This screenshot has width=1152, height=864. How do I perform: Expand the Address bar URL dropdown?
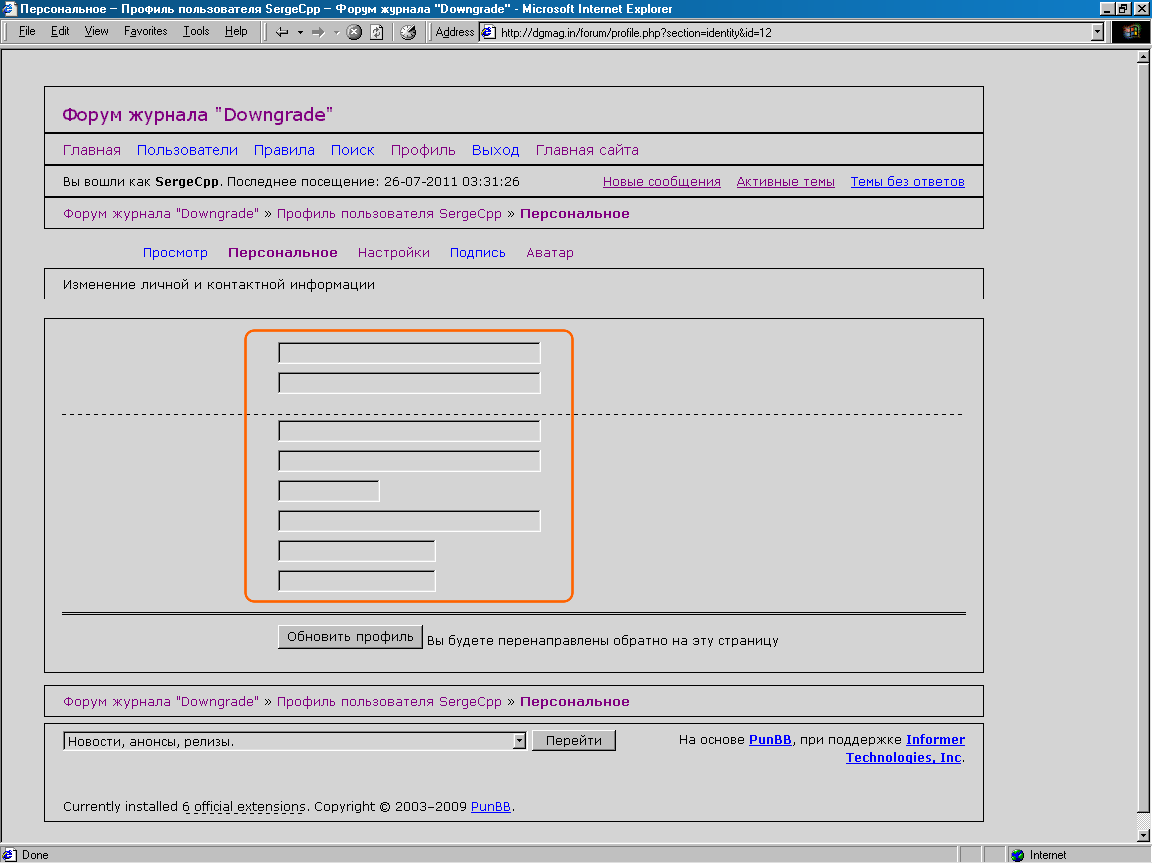pos(1097,32)
